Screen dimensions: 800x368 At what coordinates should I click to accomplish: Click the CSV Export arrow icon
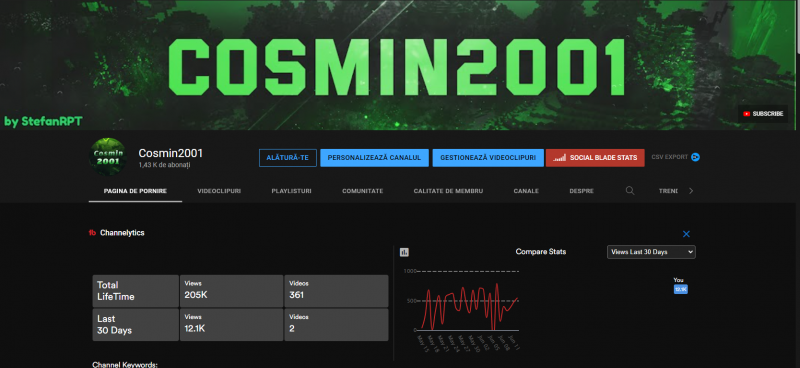point(695,157)
